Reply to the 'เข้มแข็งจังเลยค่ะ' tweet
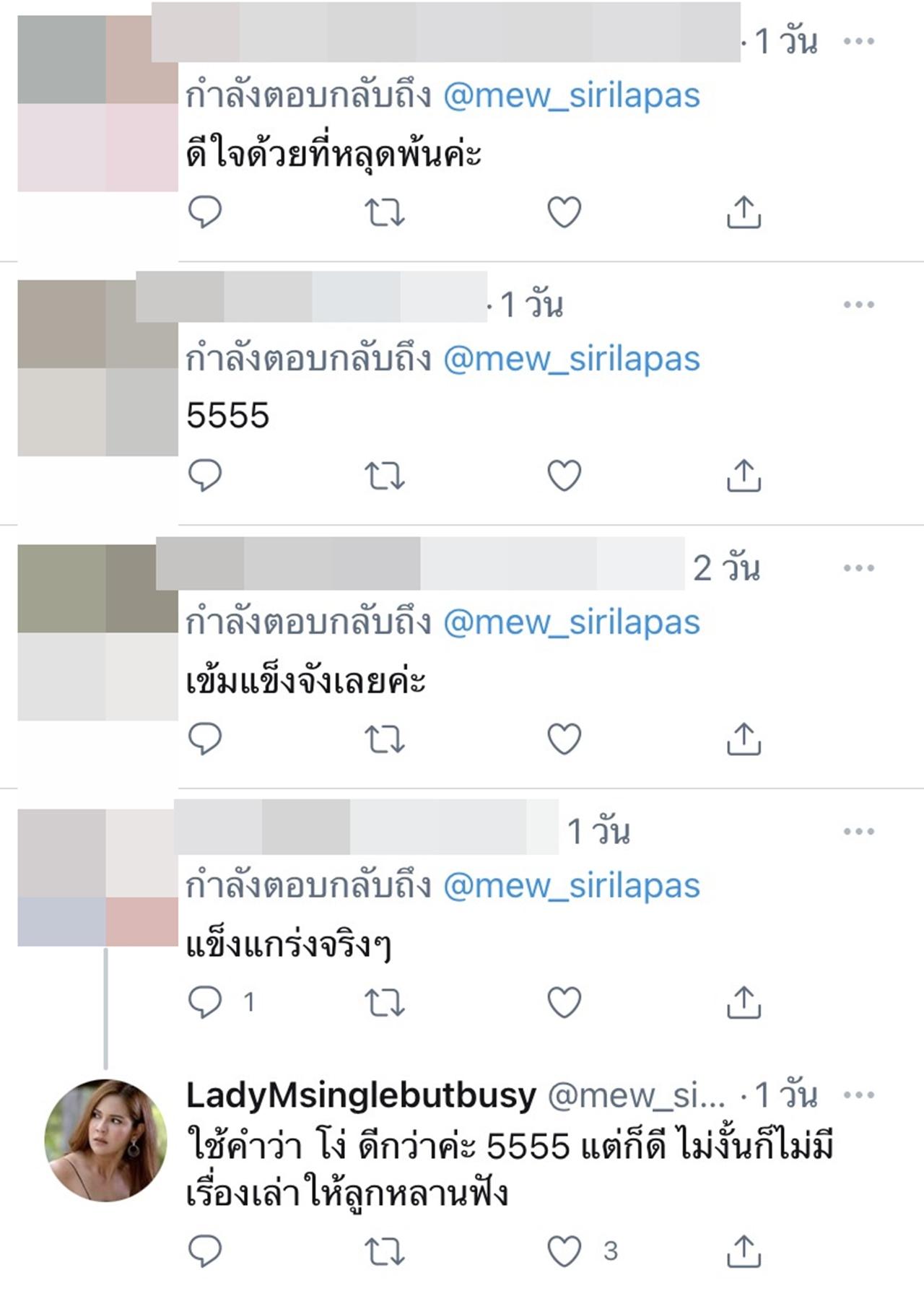Screen dimensions: 924x1296 (204, 739)
